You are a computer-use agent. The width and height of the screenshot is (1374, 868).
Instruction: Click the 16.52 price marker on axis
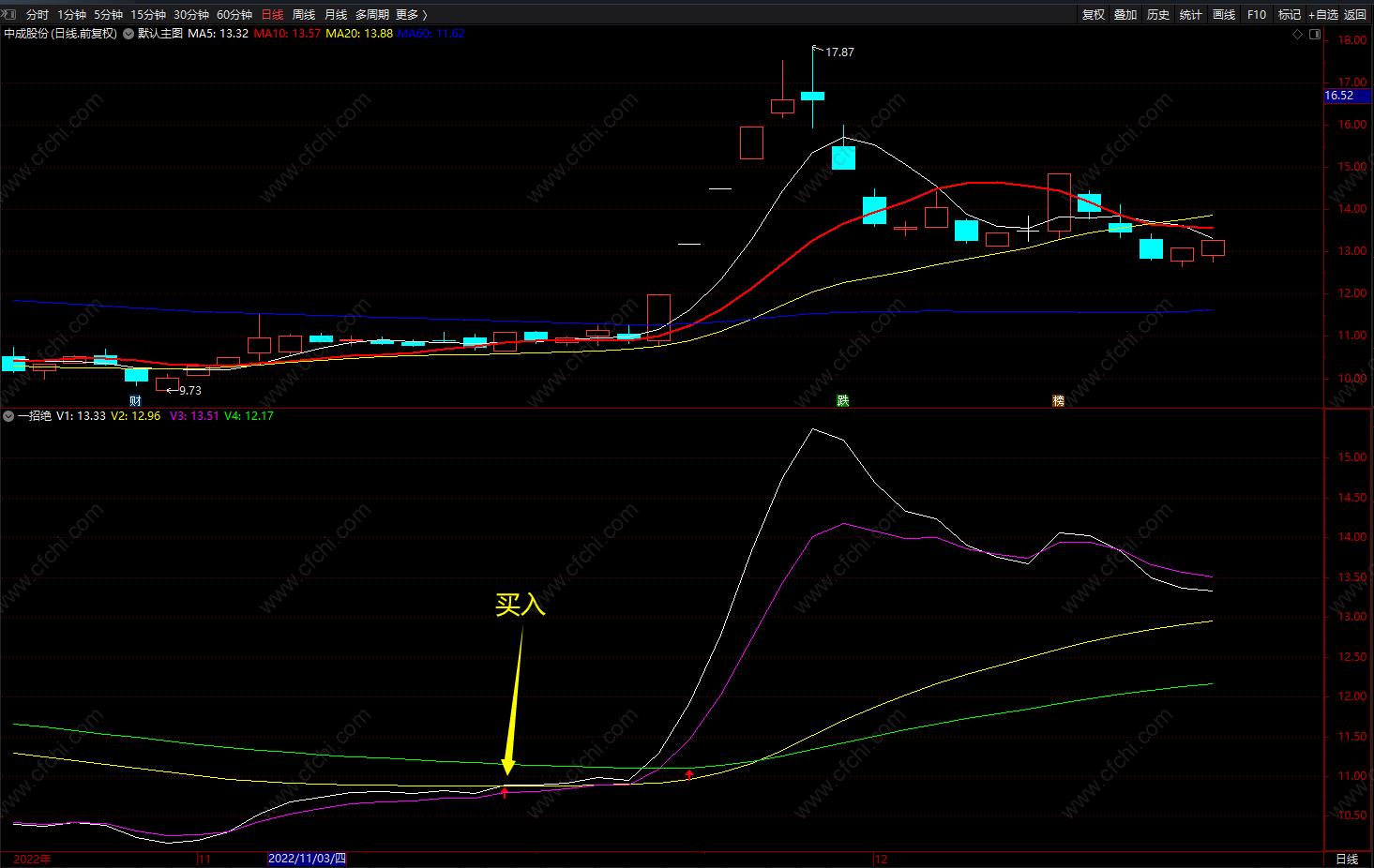point(1339,96)
